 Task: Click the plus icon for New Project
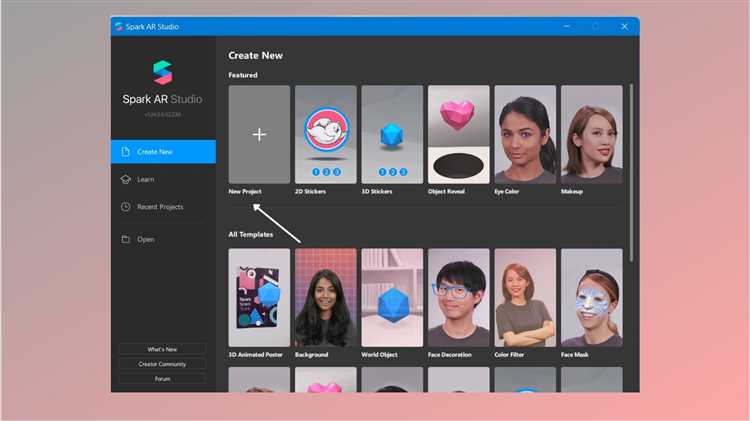click(259, 134)
